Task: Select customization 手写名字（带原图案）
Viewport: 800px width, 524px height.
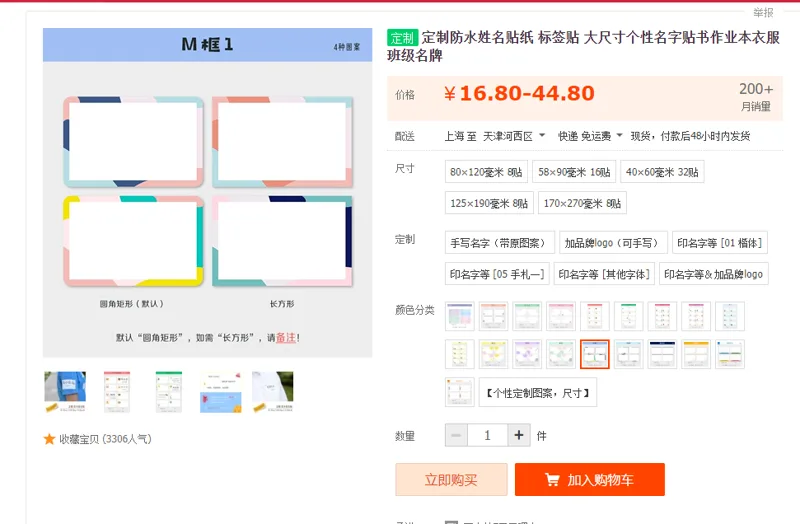Action: [x=499, y=243]
